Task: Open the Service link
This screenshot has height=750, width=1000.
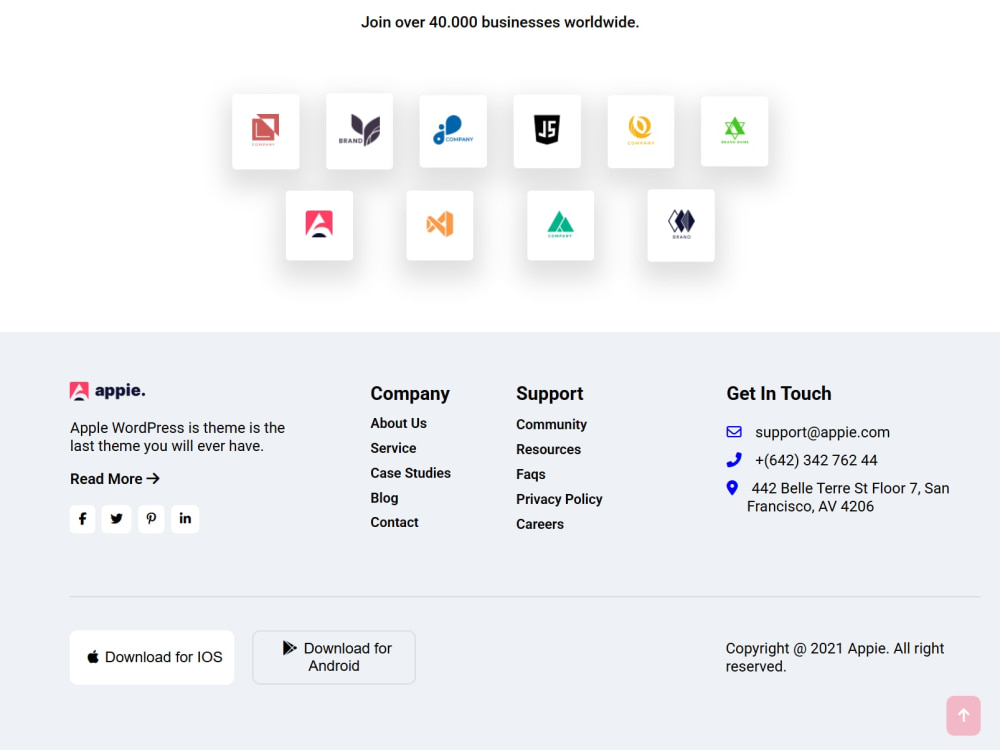Action: tap(393, 448)
